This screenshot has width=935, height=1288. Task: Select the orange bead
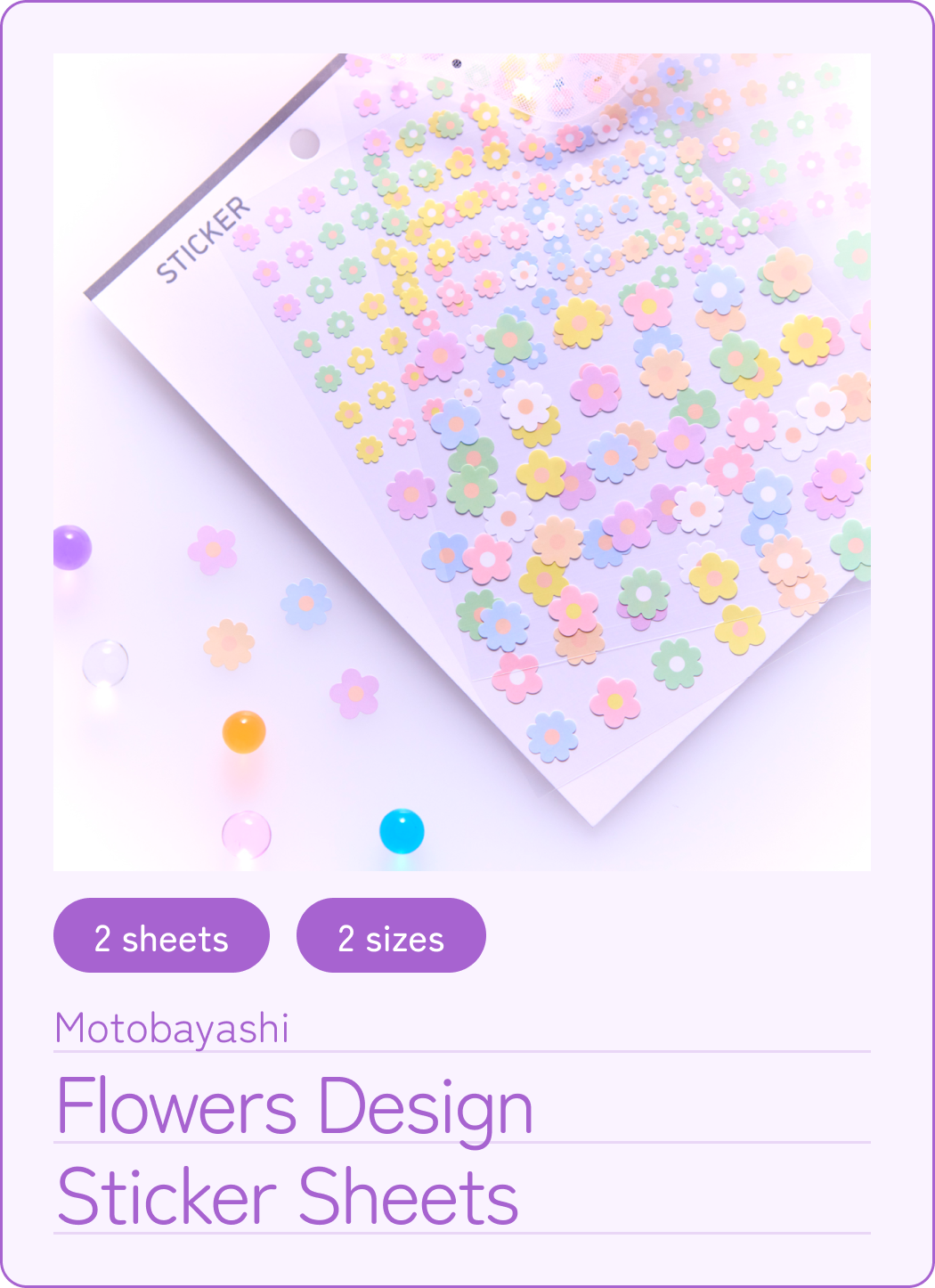(244, 732)
